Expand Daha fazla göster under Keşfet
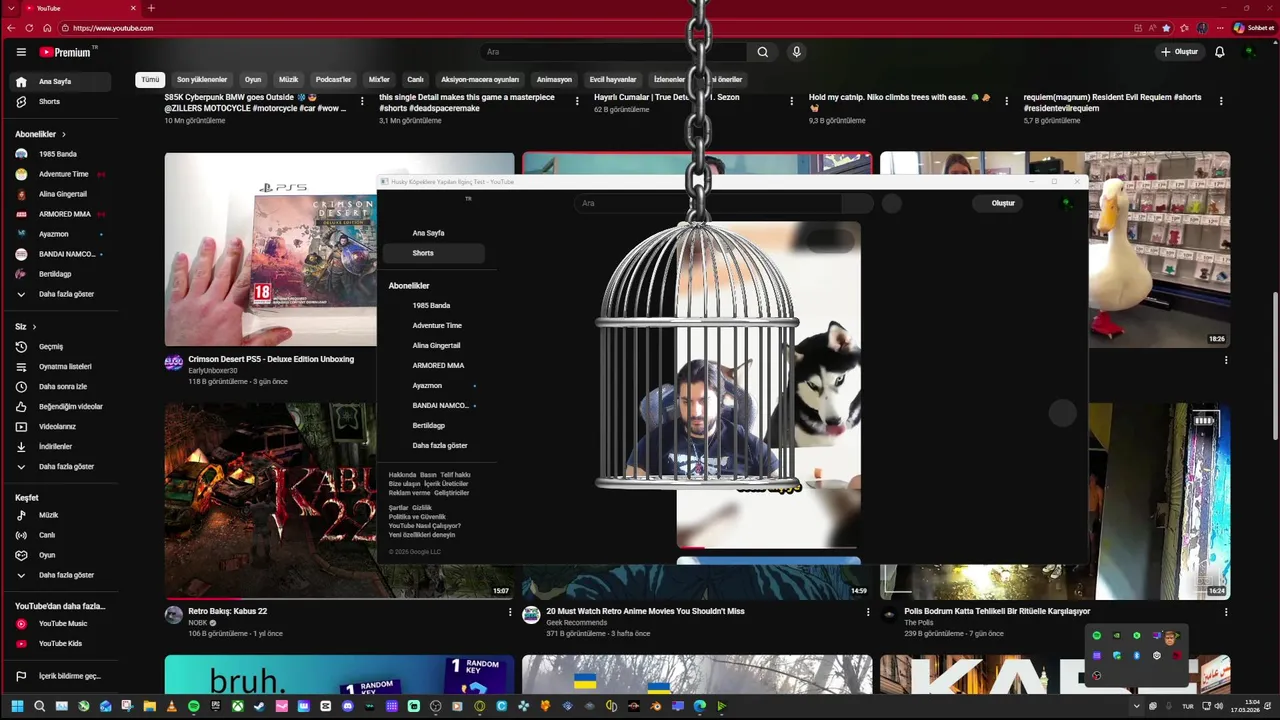Screen dimensions: 1280x720 60,575
